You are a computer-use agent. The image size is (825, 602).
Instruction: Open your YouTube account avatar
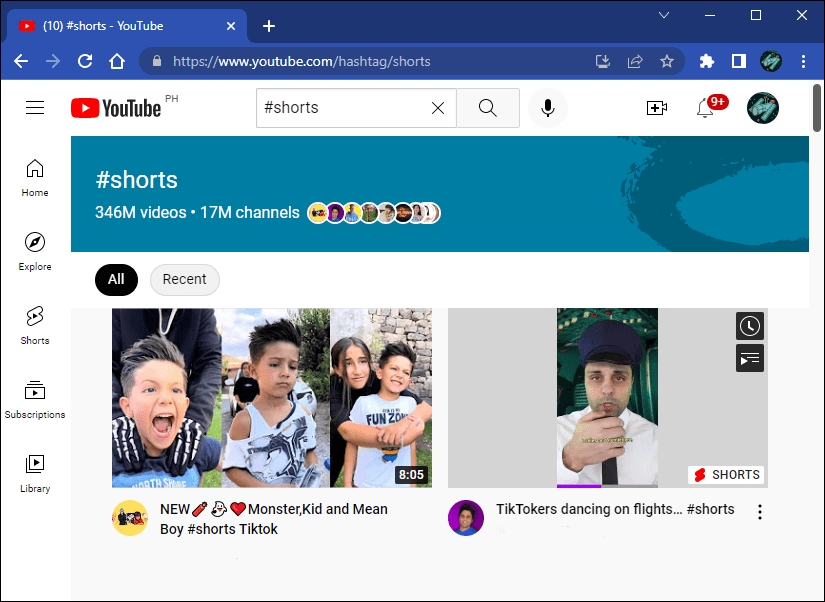762,107
